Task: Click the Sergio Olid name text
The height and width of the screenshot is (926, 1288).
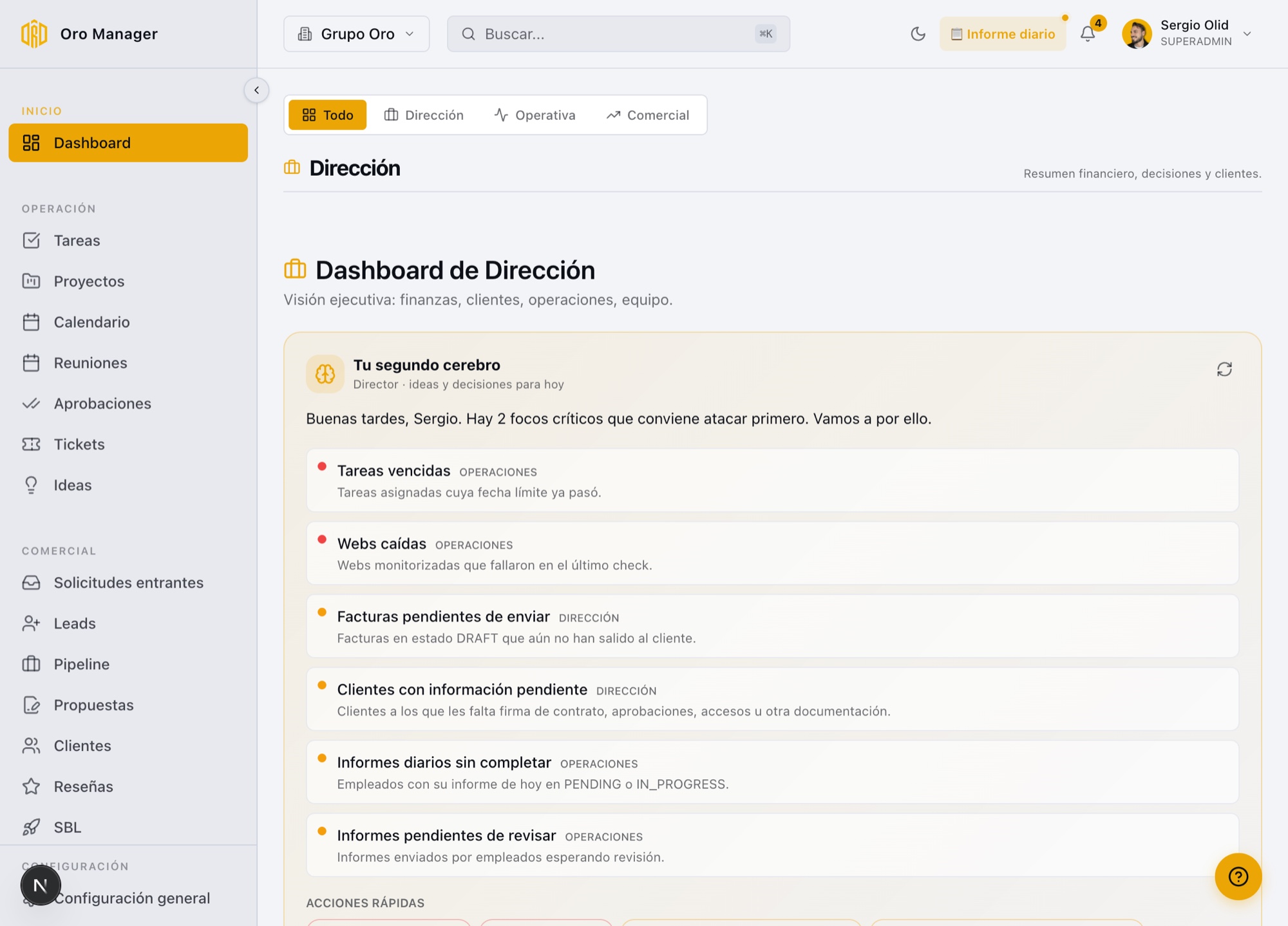Action: pos(1194,25)
